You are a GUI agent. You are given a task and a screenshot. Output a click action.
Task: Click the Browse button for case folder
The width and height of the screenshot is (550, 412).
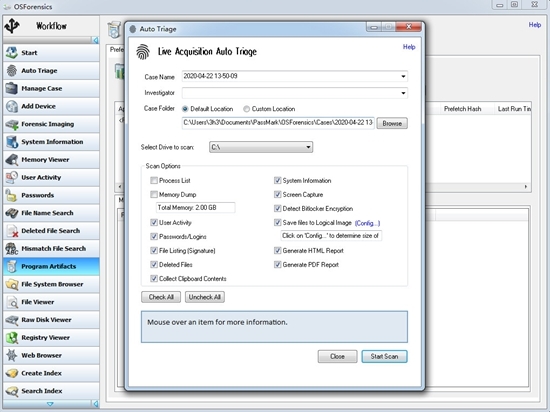(x=392, y=123)
